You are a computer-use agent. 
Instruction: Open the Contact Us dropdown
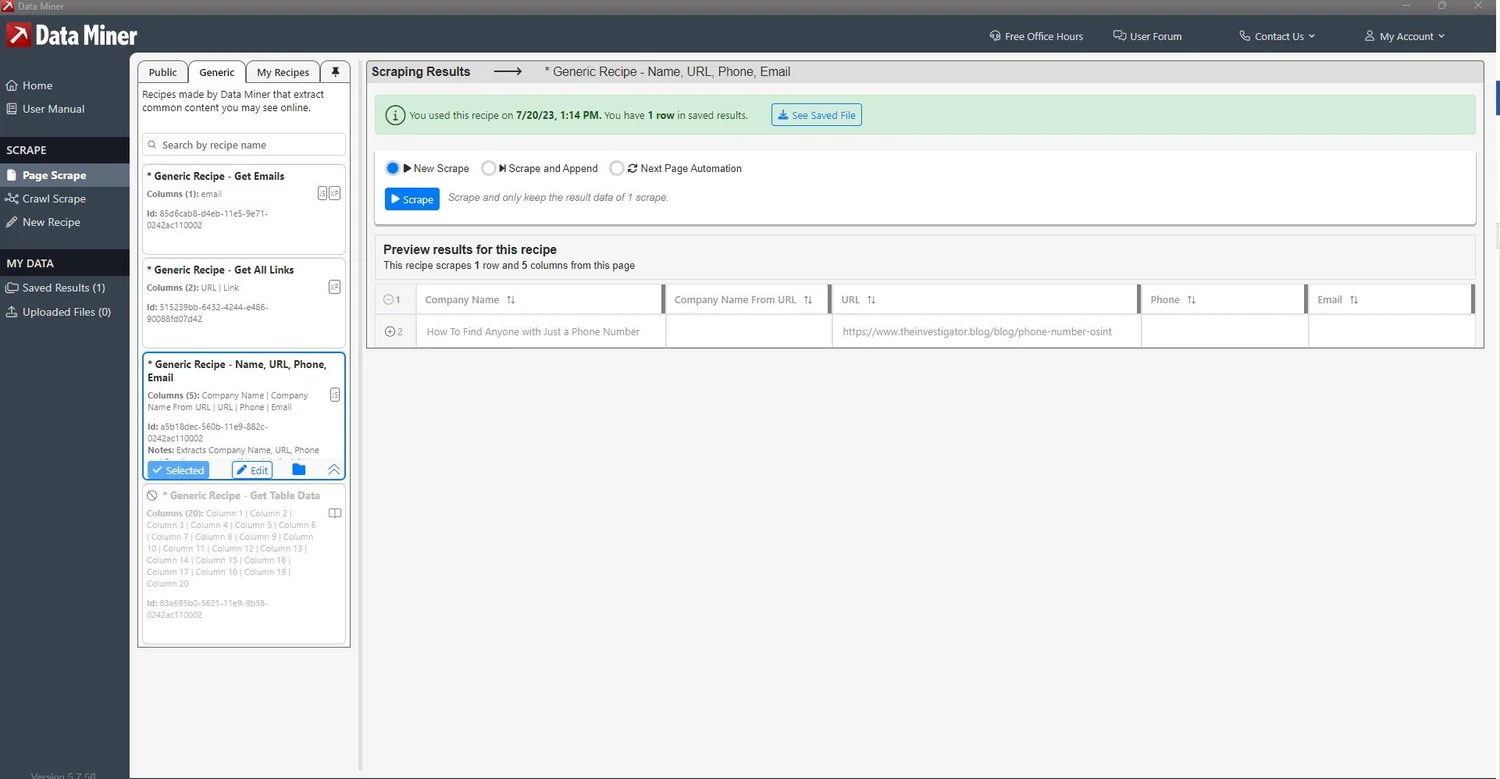click(x=1277, y=36)
